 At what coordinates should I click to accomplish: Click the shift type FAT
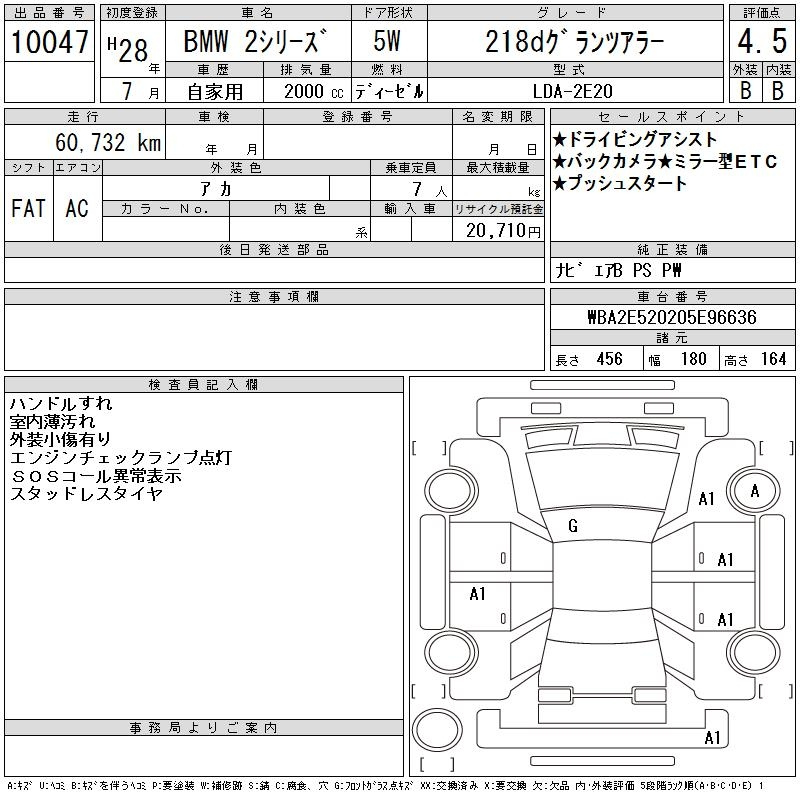[28, 208]
